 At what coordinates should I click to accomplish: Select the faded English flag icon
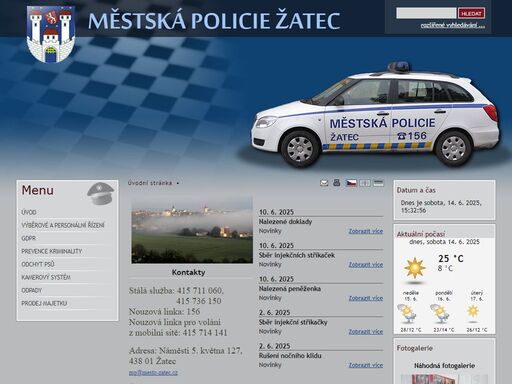pyautogui.click(x=365, y=183)
